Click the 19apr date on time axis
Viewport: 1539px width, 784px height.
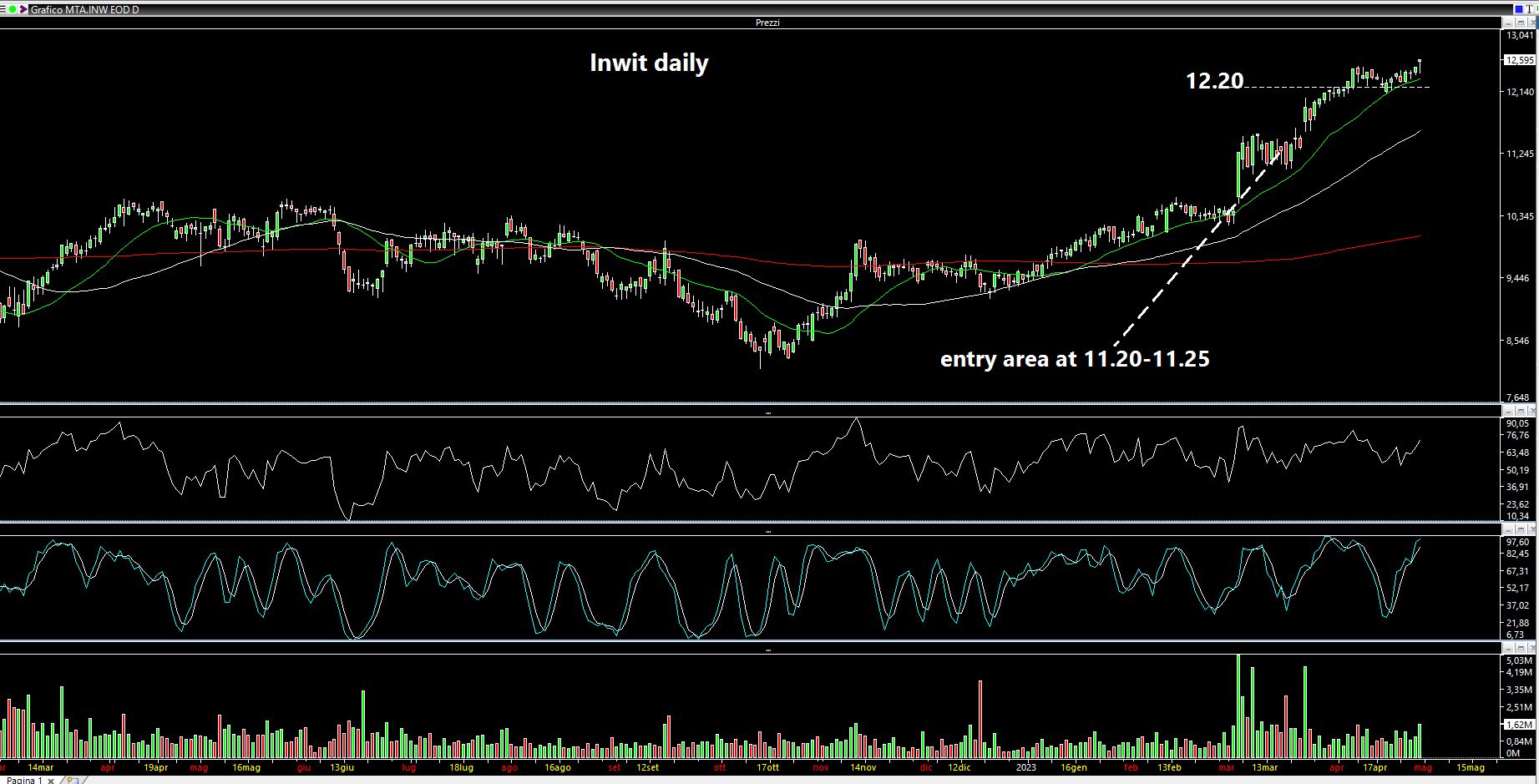point(156,767)
